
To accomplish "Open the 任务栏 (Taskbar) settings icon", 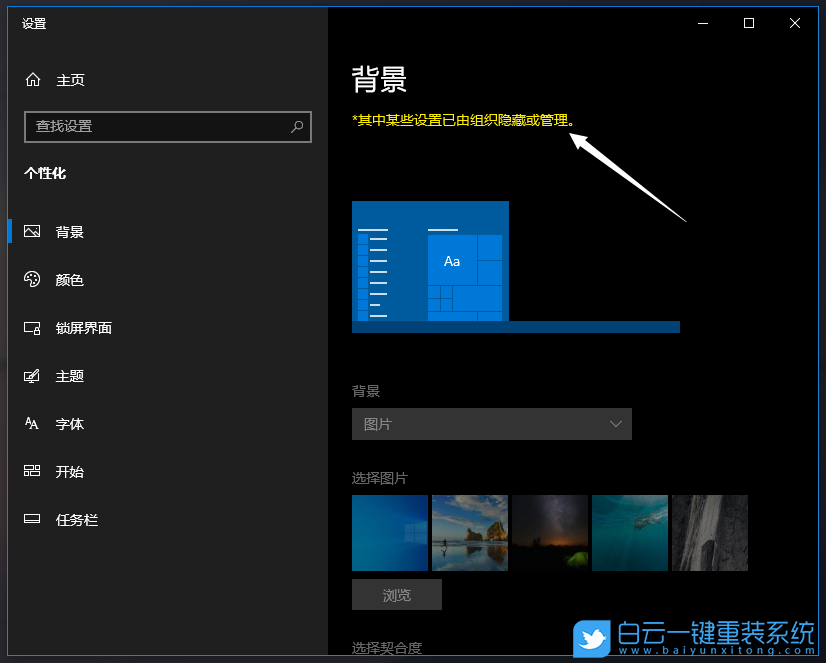I will 33,519.
